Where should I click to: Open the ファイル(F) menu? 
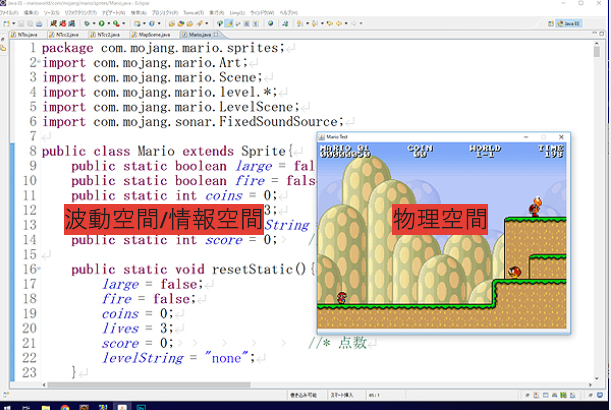pyautogui.click(x=10, y=12)
